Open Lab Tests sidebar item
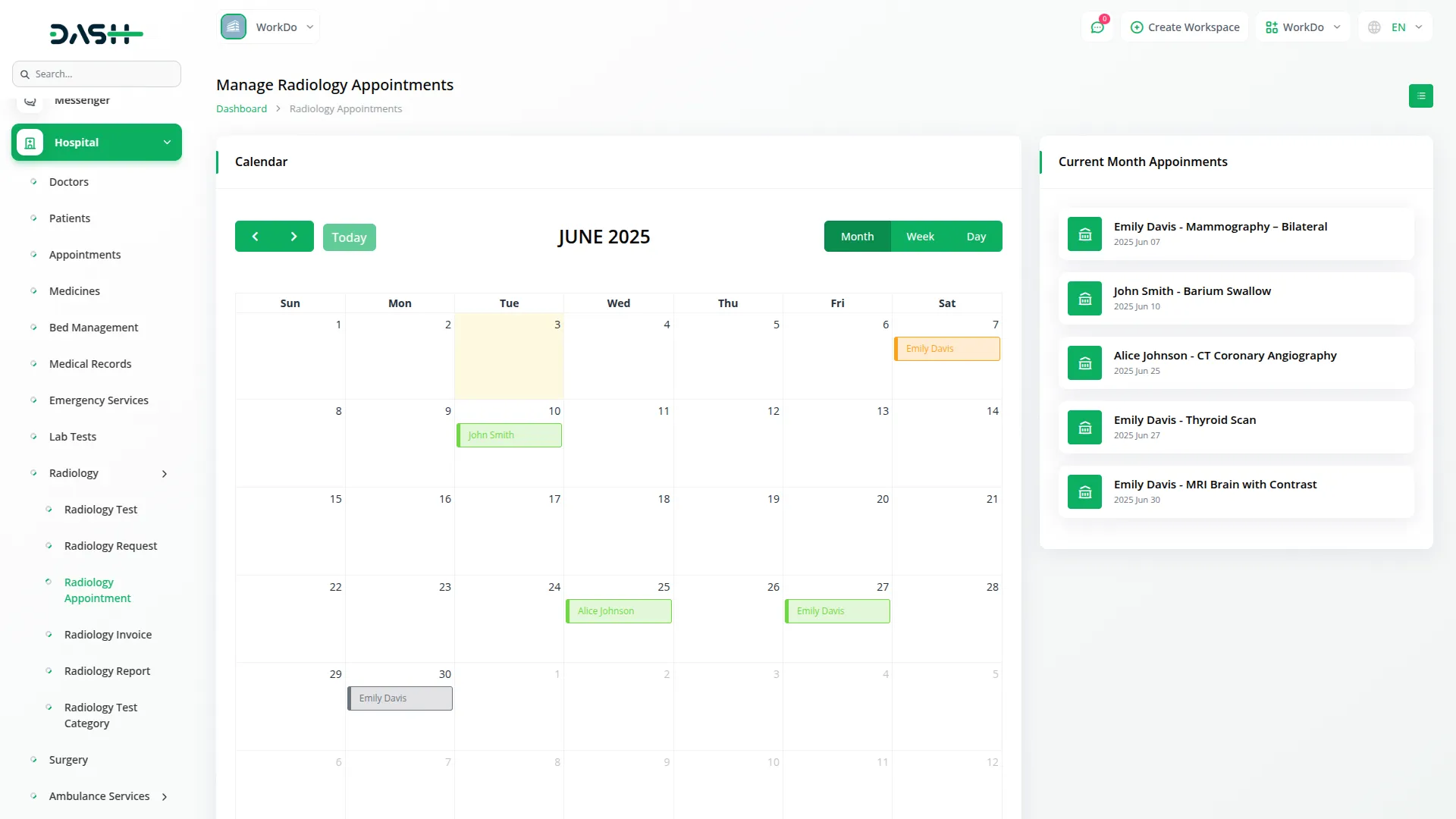The image size is (1456, 819). click(73, 437)
